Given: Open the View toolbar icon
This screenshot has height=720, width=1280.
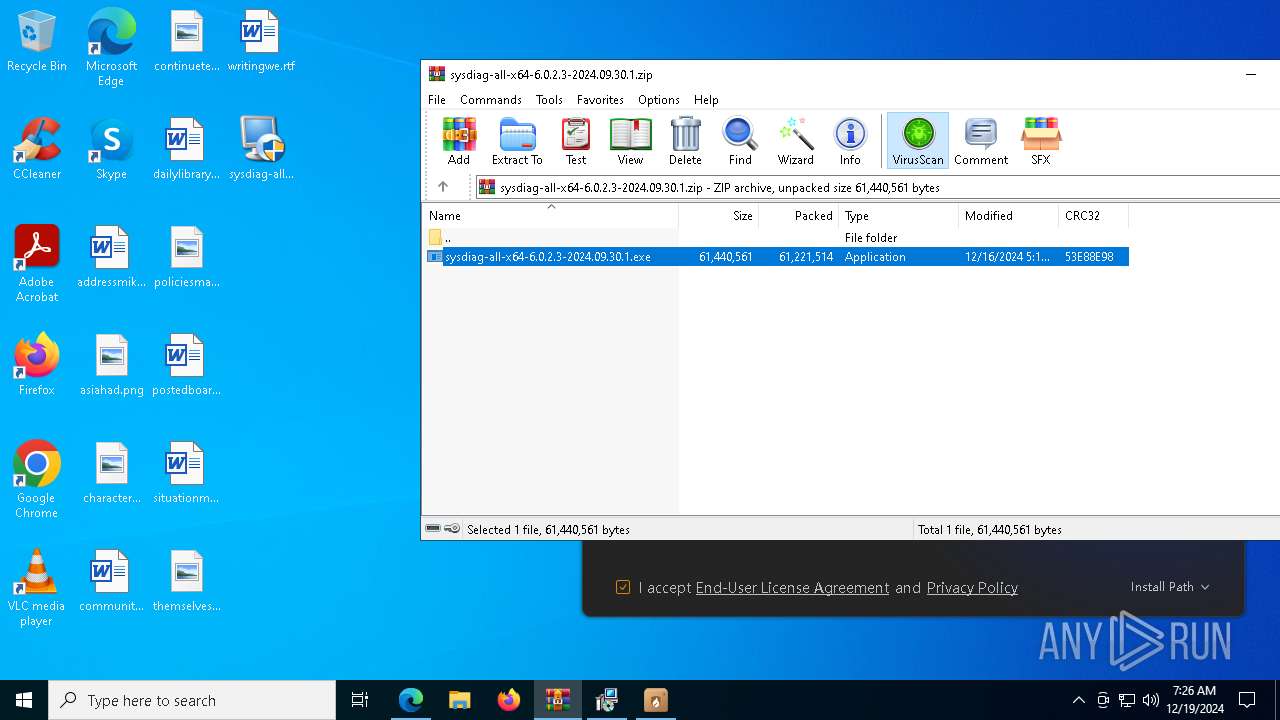Looking at the screenshot, I should [630, 141].
